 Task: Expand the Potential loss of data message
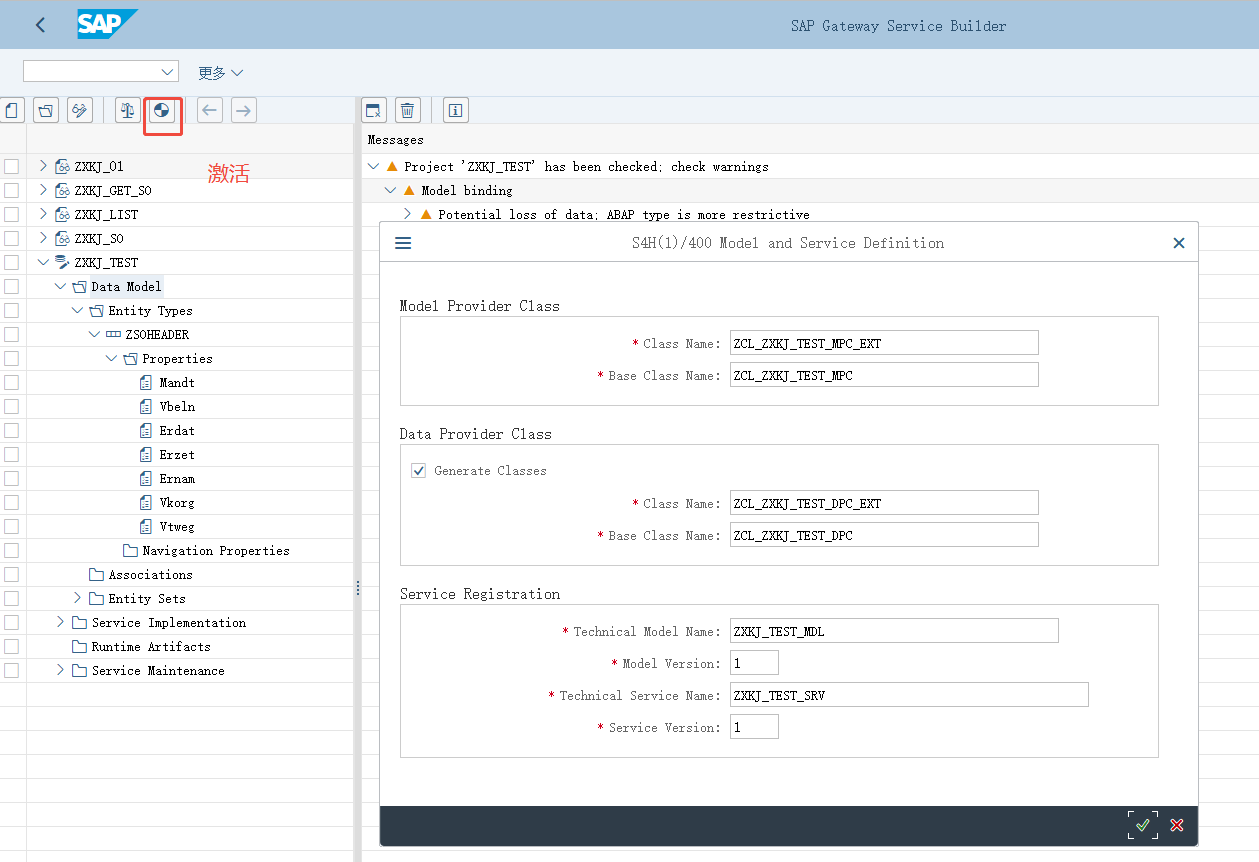pyautogui.click(x=407, y=214)
